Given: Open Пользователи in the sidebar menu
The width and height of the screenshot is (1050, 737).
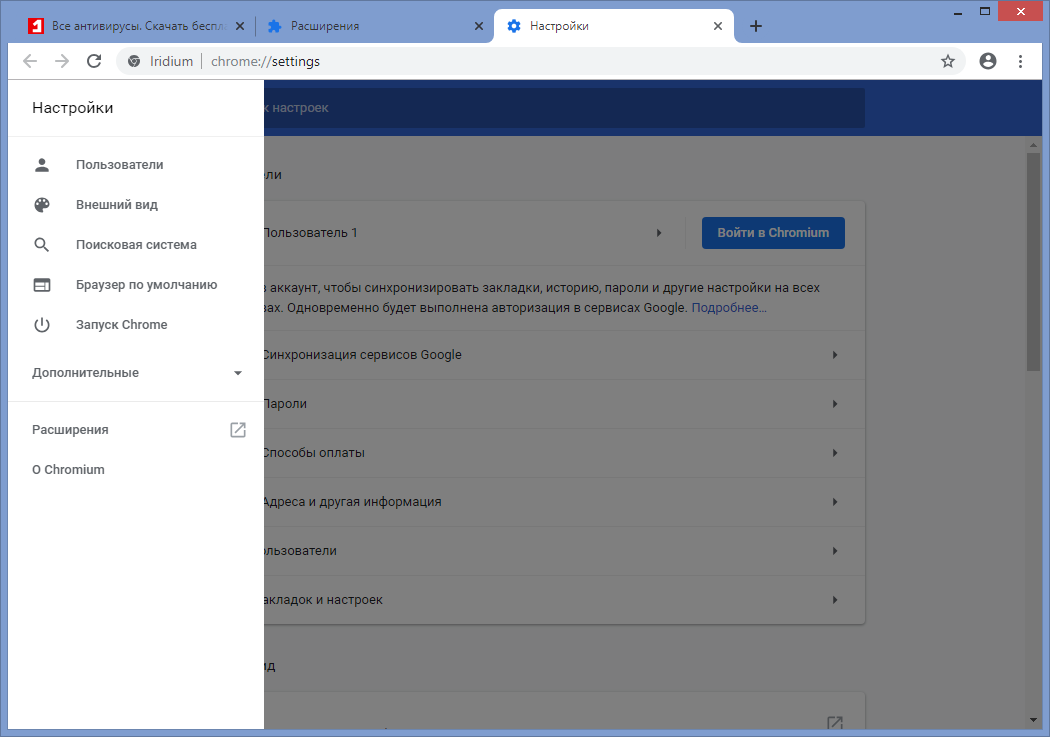Looking at the screenshot, I should (136, 165).
